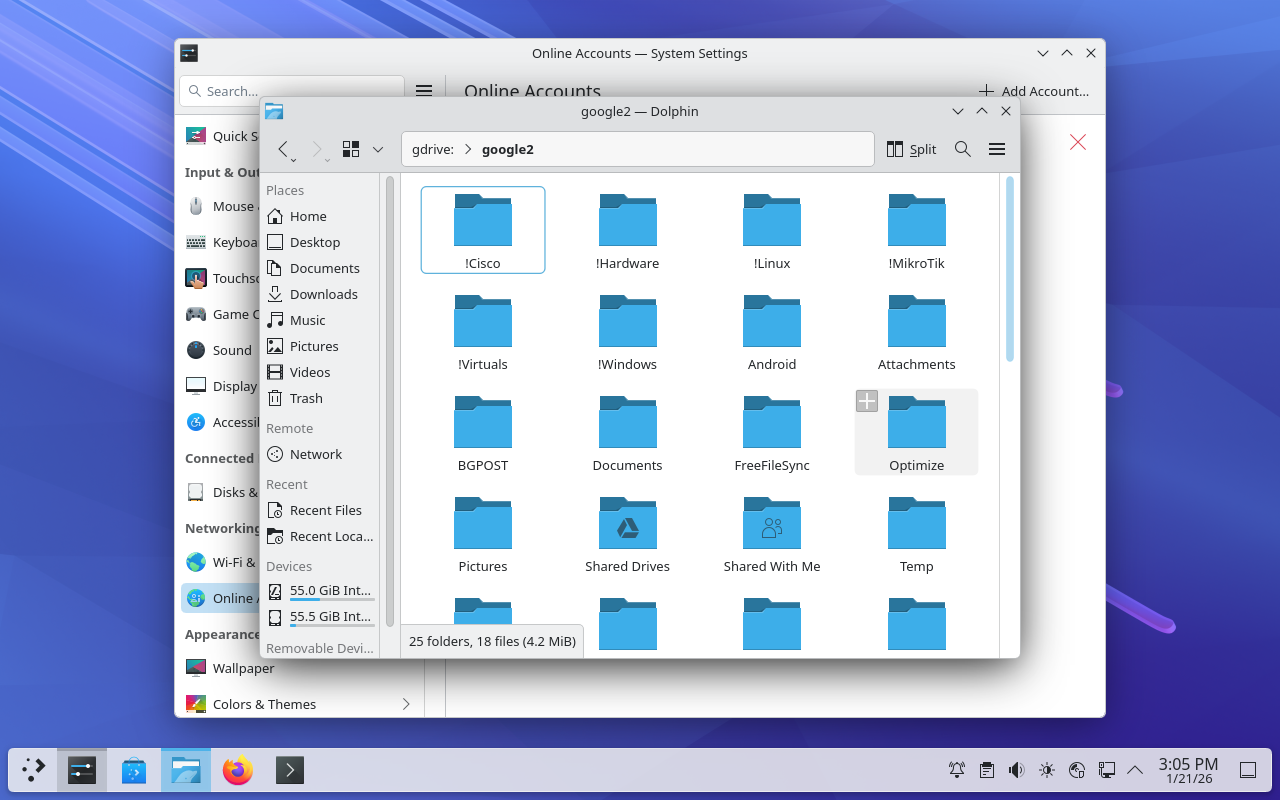
Task: Launch Firefox from the taskbar
Action: [238, 770]
